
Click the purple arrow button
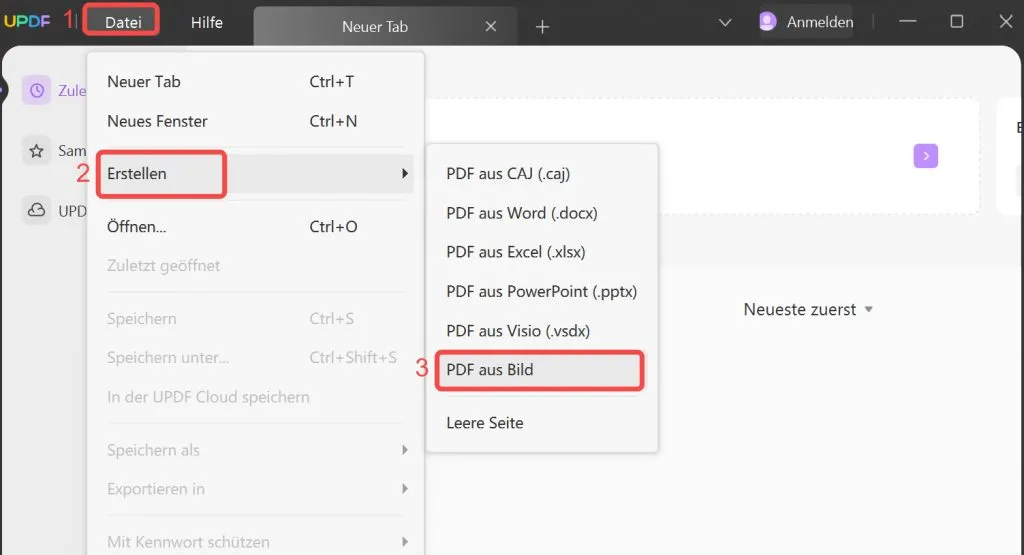(x=925, y=155)
